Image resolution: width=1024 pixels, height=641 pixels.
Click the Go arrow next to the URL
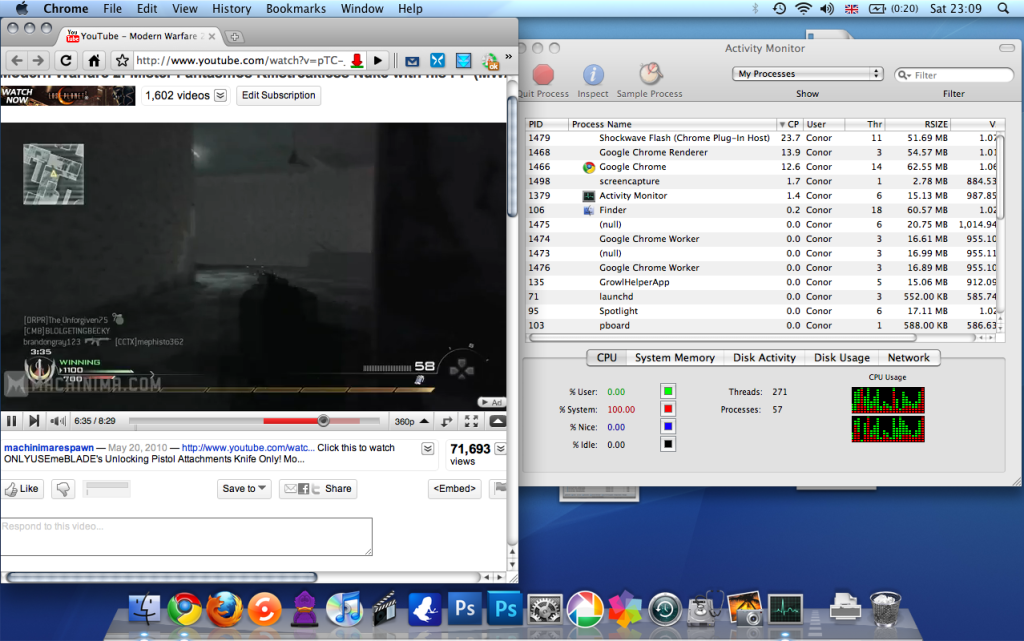point(377,61)
